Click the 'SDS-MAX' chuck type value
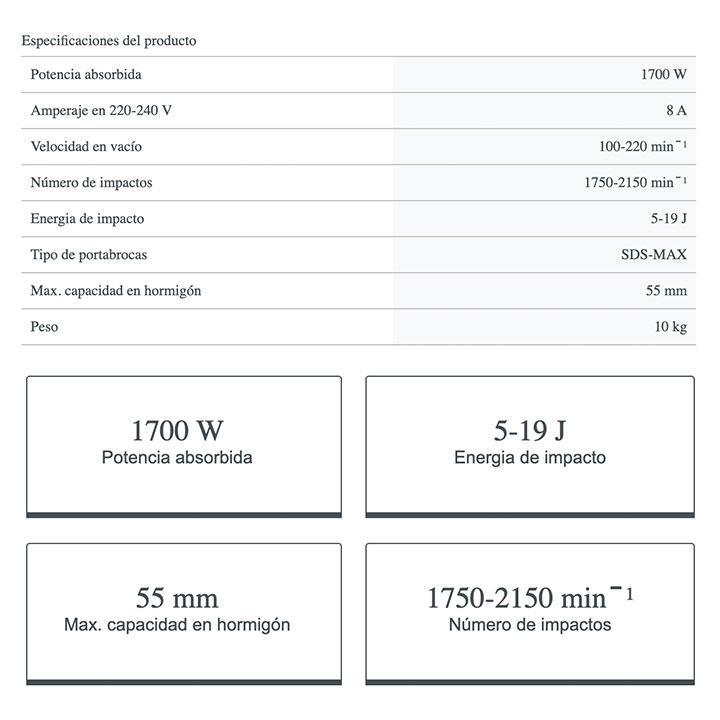This screenshot has width=720, height=720. pos(653,255)
